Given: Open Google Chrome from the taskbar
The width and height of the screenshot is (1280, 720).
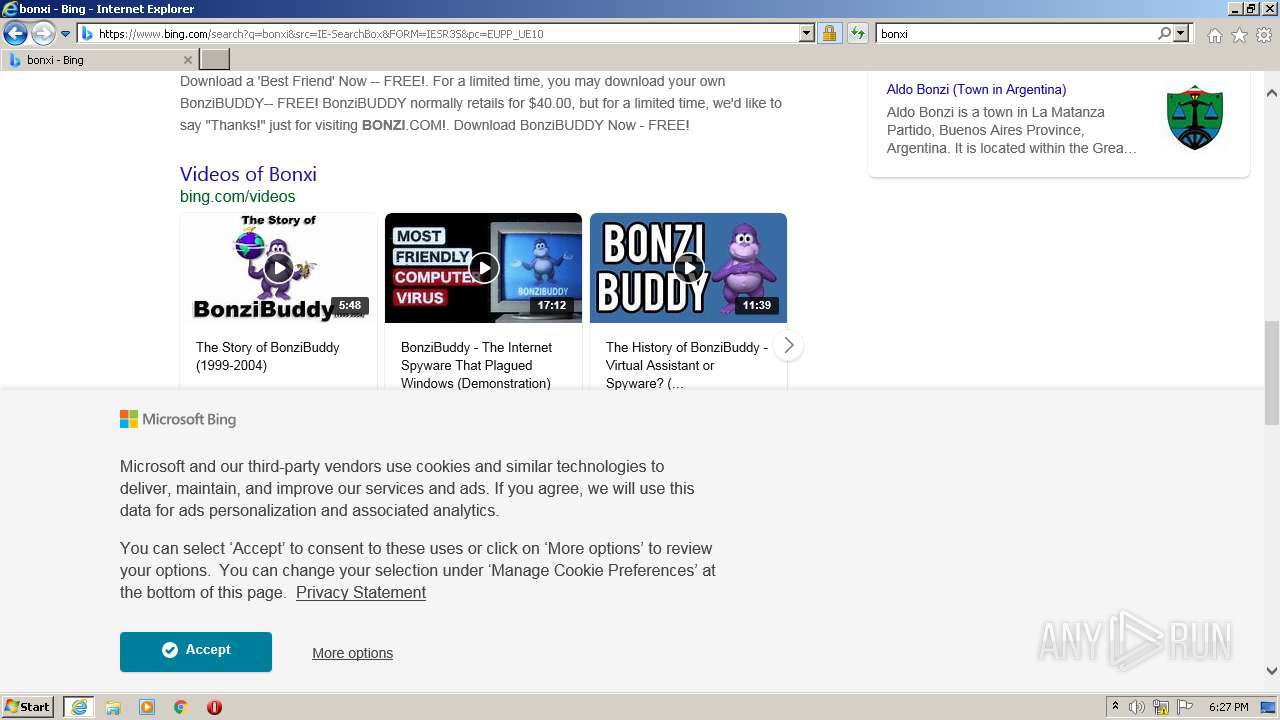Looking at the screenshot, I should 181,707.
